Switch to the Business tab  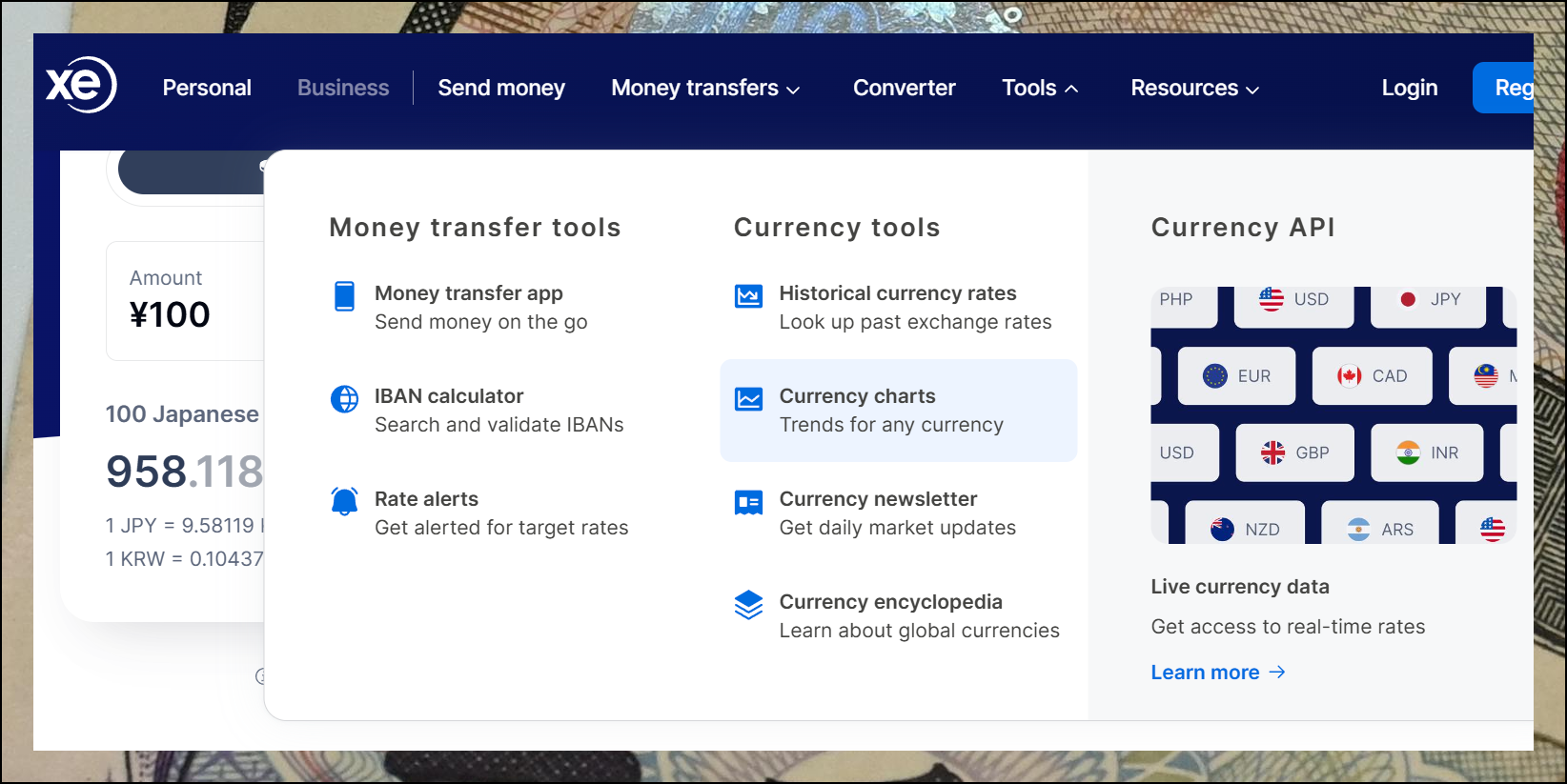click(343, 88)
